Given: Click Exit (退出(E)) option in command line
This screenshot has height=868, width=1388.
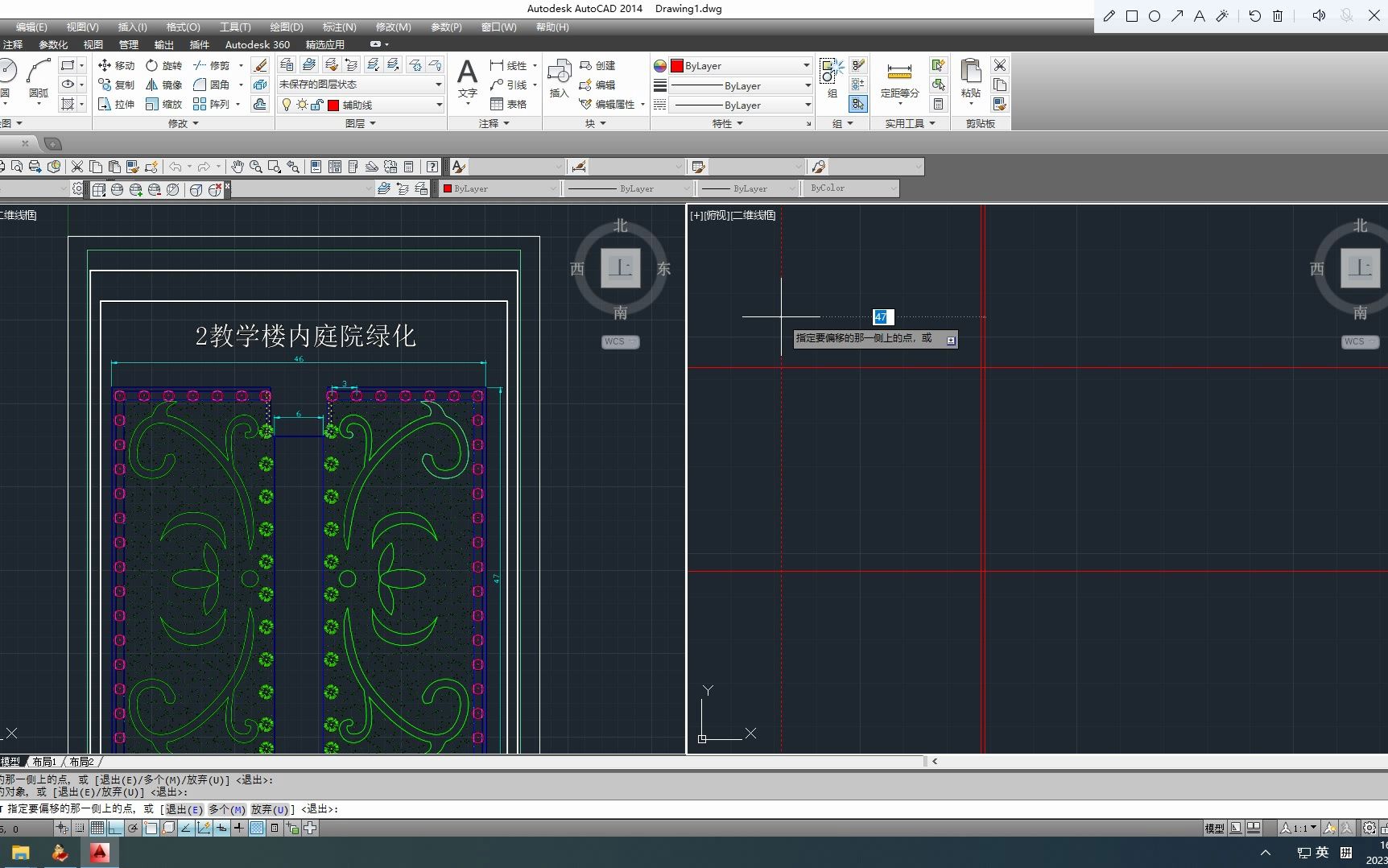Looking at the screenshot, I should 184,809.
